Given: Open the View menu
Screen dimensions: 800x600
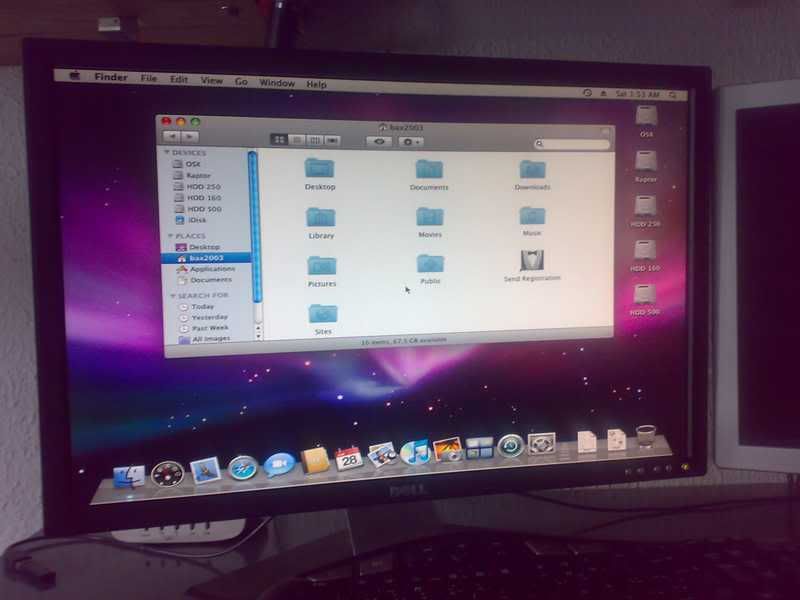Looking at the screenshot, I should (211, 80).
